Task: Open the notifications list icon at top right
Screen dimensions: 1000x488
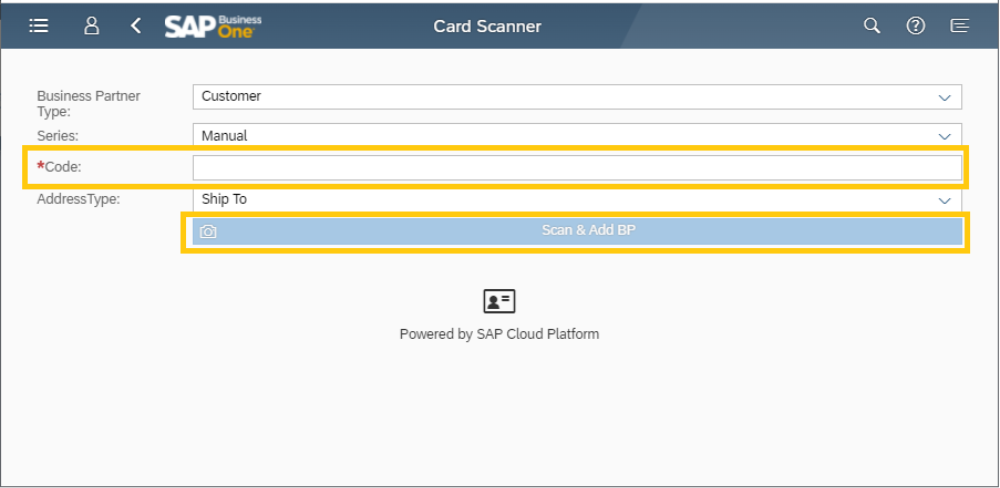Action: click(x=960, y=26)
